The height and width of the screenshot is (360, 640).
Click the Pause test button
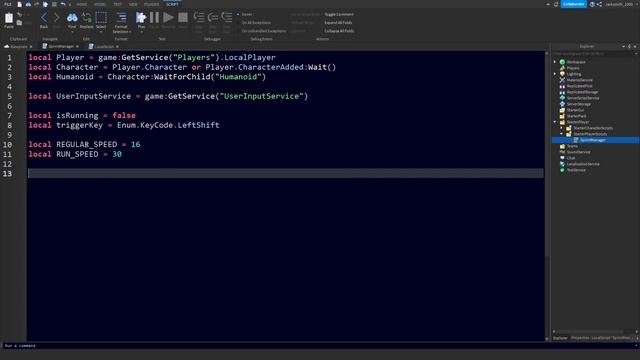coord(154,17)
